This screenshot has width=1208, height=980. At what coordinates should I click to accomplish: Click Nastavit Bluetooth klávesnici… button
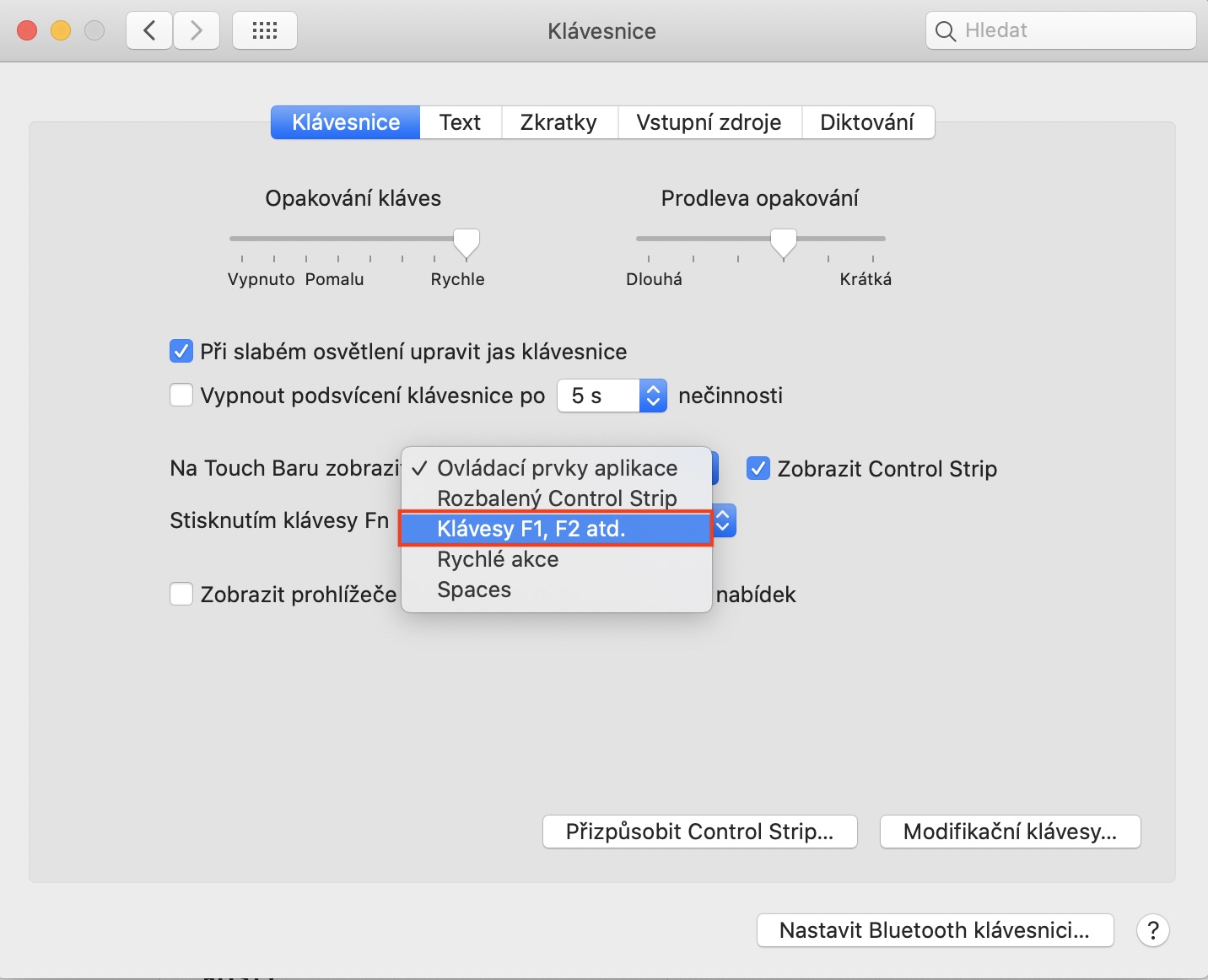pos(936,930)
